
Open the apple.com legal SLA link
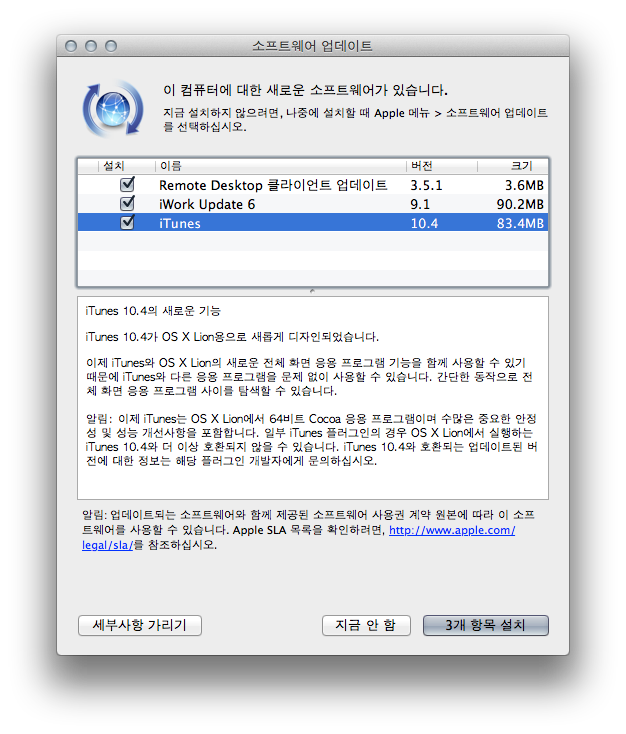pos(452,530)
